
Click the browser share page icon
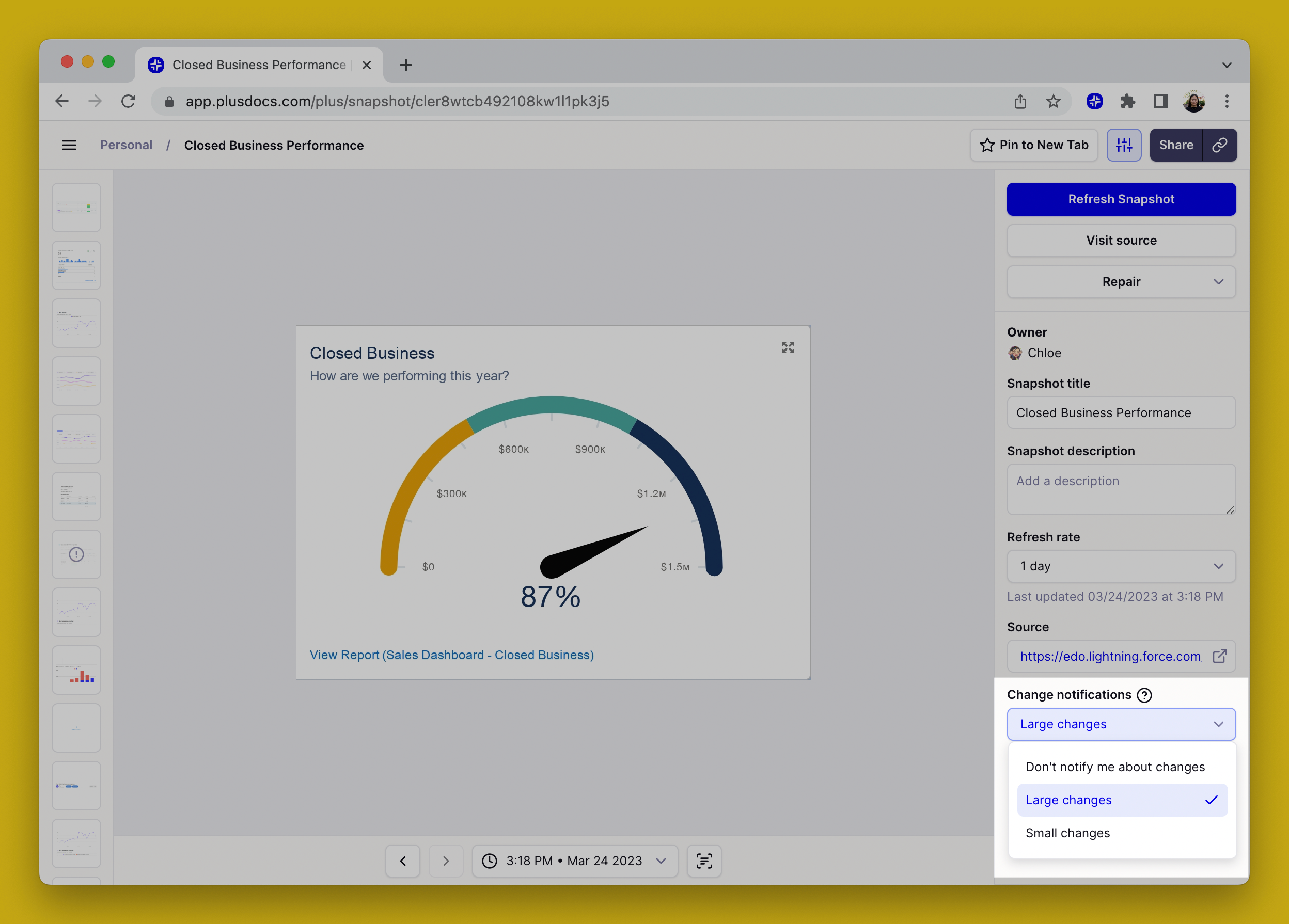click(1020, 101)
